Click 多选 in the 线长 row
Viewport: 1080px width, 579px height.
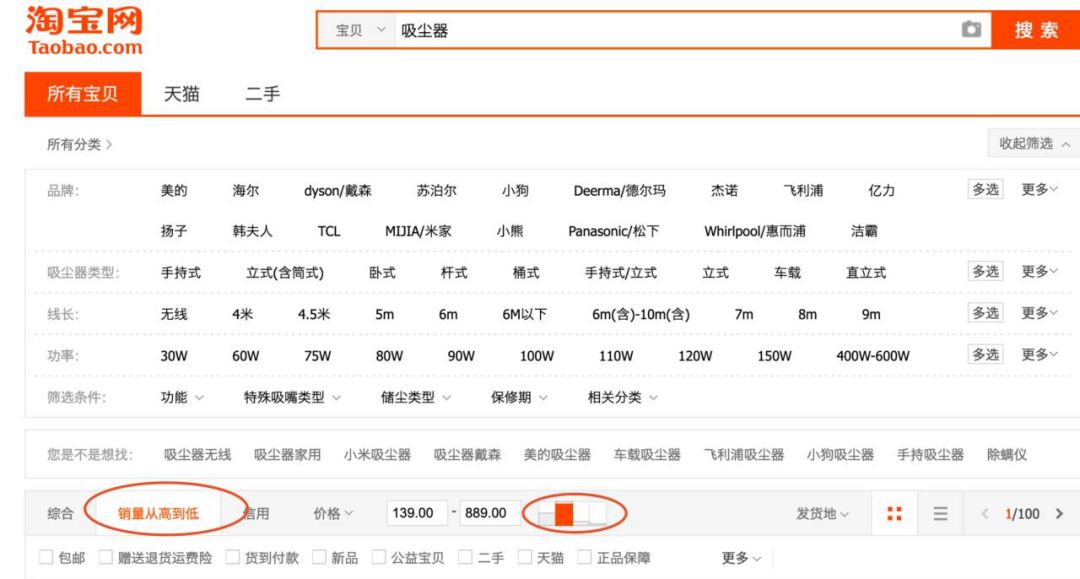click(x=985, y=313)
